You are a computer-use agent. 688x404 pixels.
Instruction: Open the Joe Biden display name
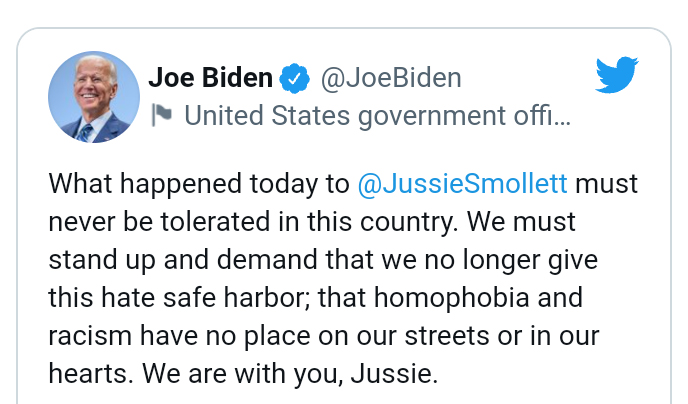(x=211, y=78)
